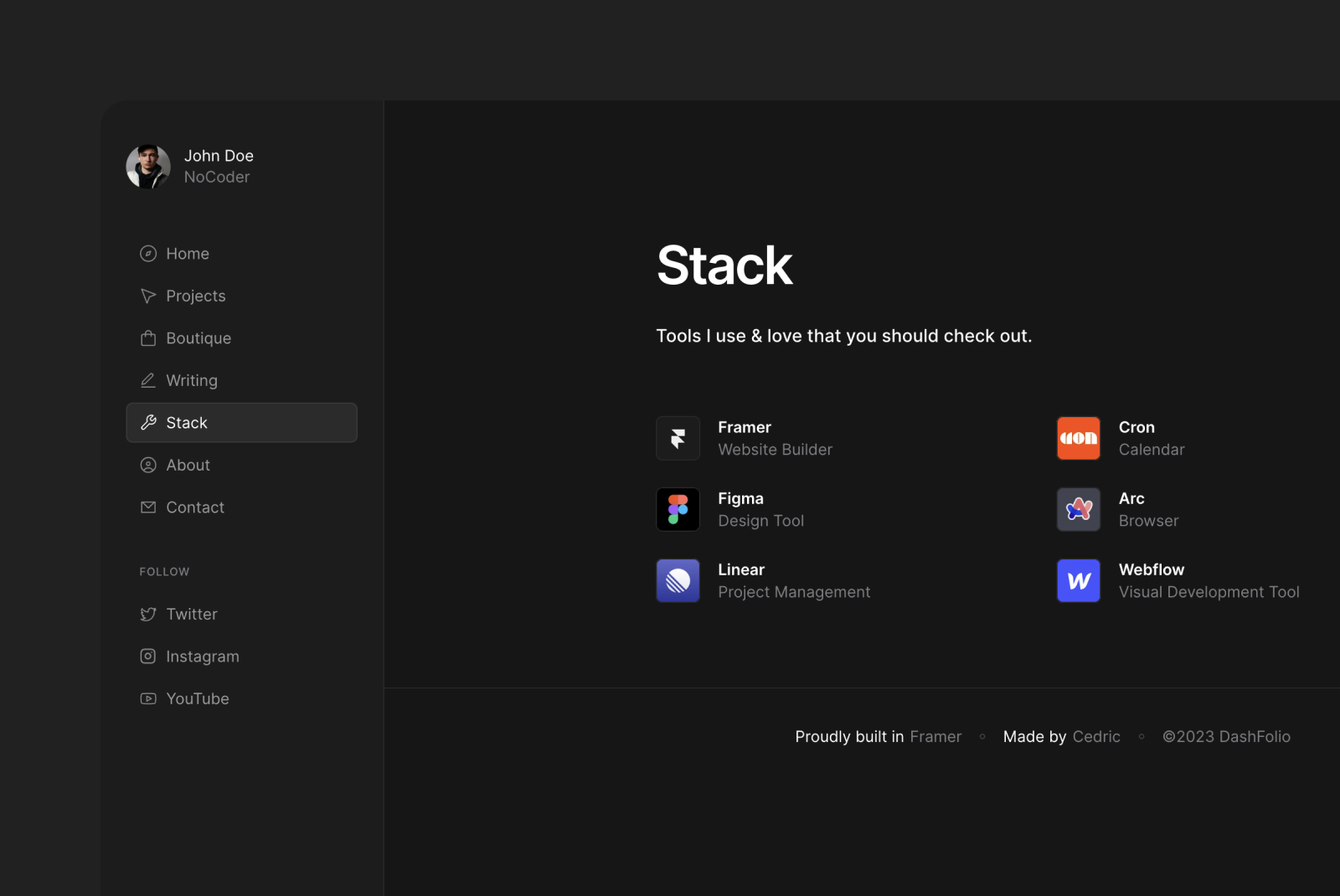
Task: Open the Writing page
Action: coord(241,380)
